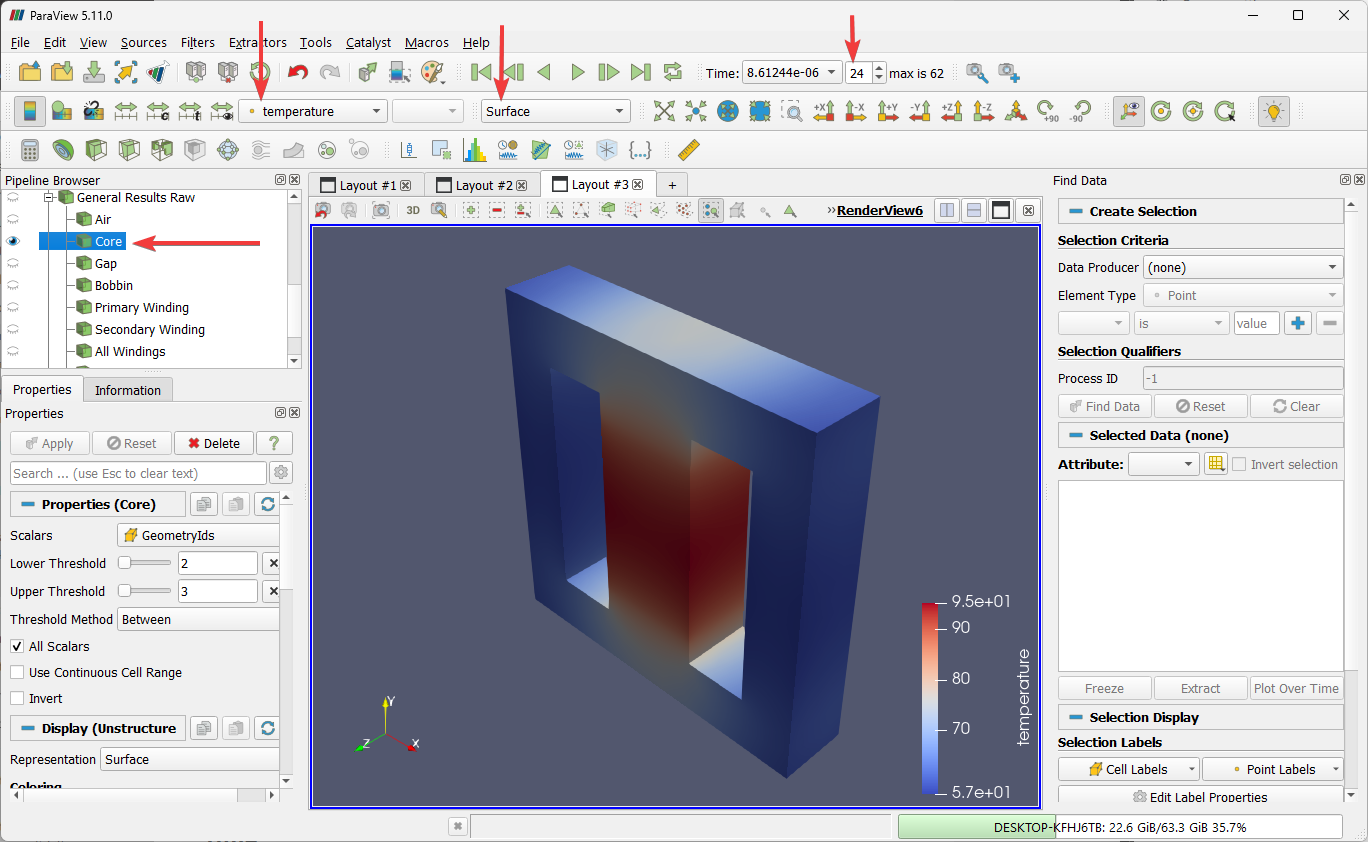
Task: Check the Invert checkbox
Action: [x=17, y=698]
